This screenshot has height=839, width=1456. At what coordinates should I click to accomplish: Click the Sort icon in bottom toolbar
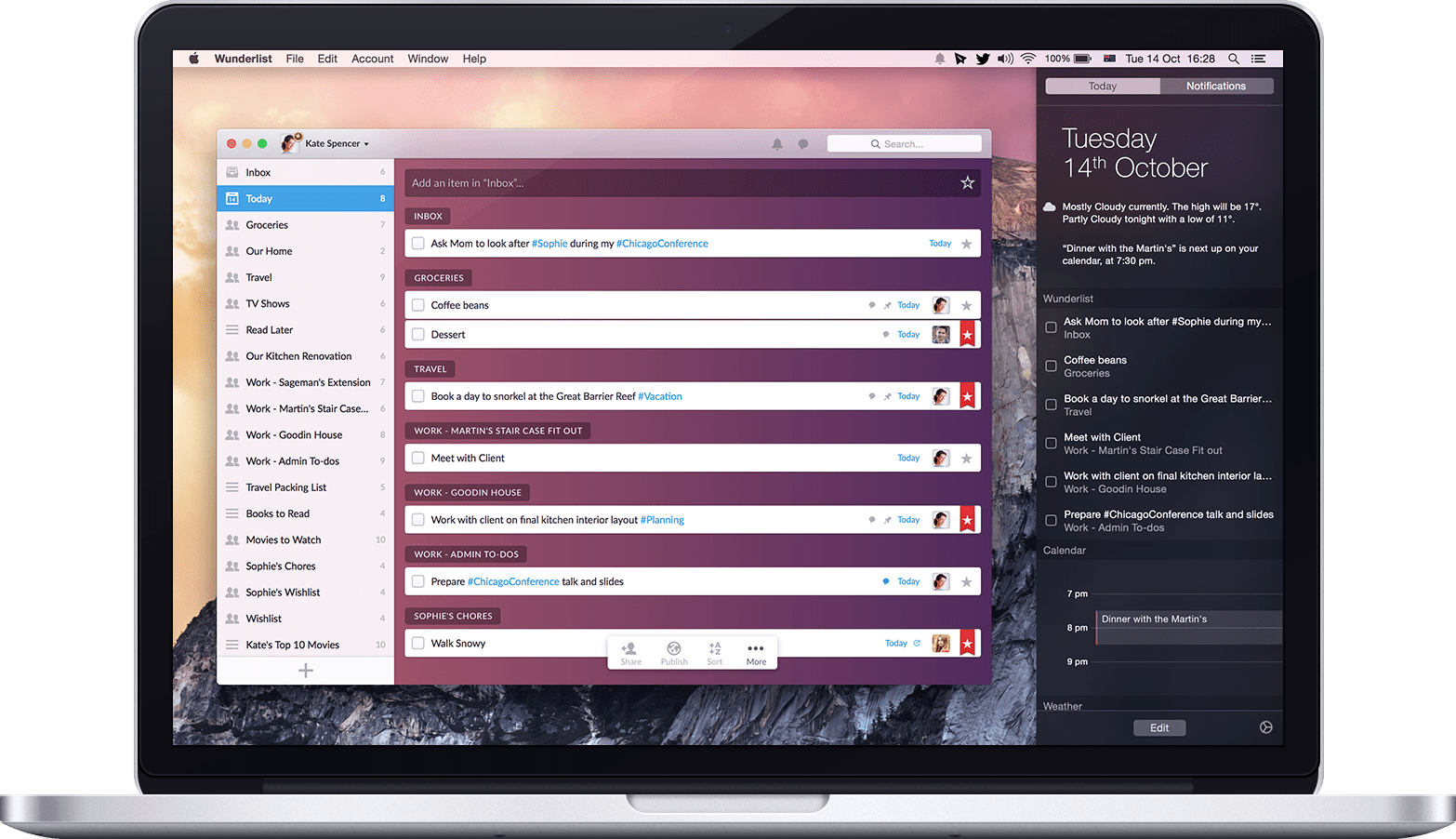point(715,653)
